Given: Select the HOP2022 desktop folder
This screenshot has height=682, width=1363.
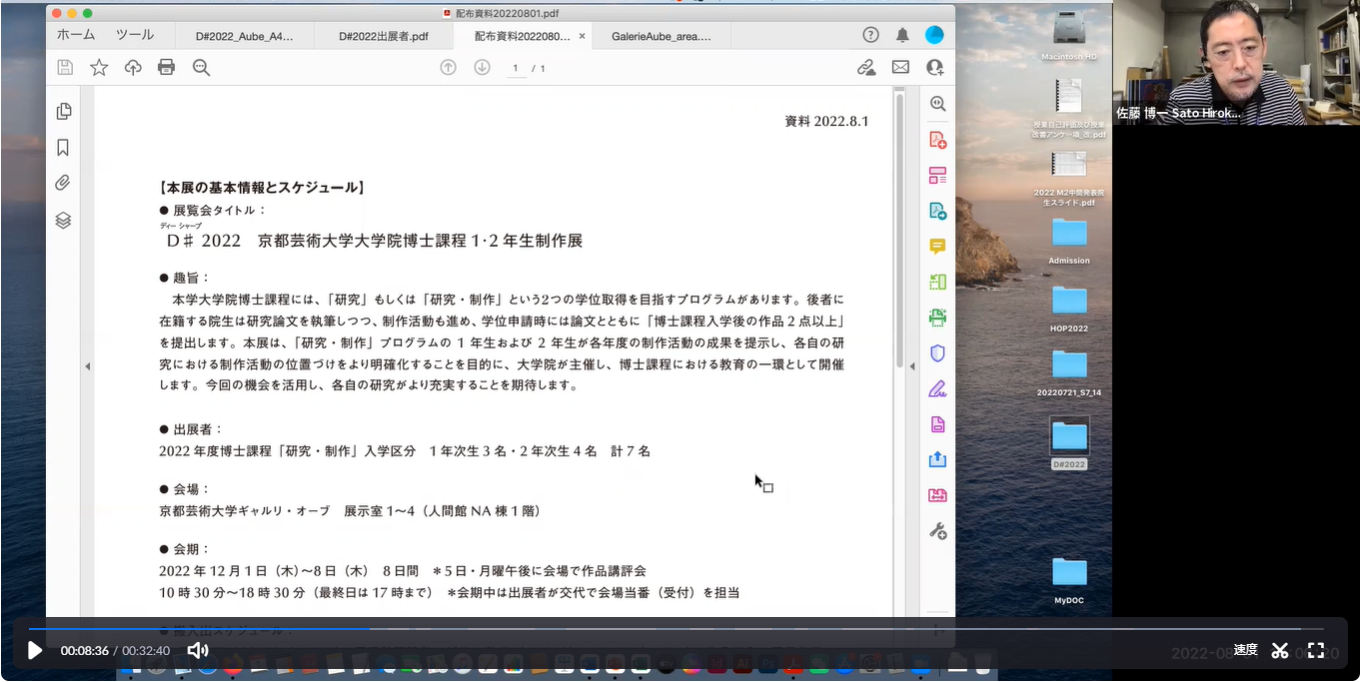Looking at the screenshot, I should click(1069, 307).
